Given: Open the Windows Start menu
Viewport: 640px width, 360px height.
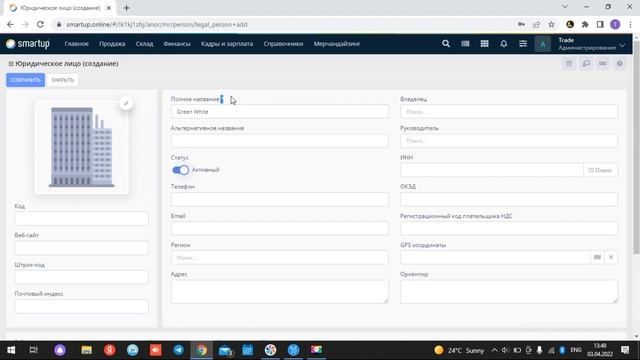Looking at the screenshot, I should click(x=11, y=350).
